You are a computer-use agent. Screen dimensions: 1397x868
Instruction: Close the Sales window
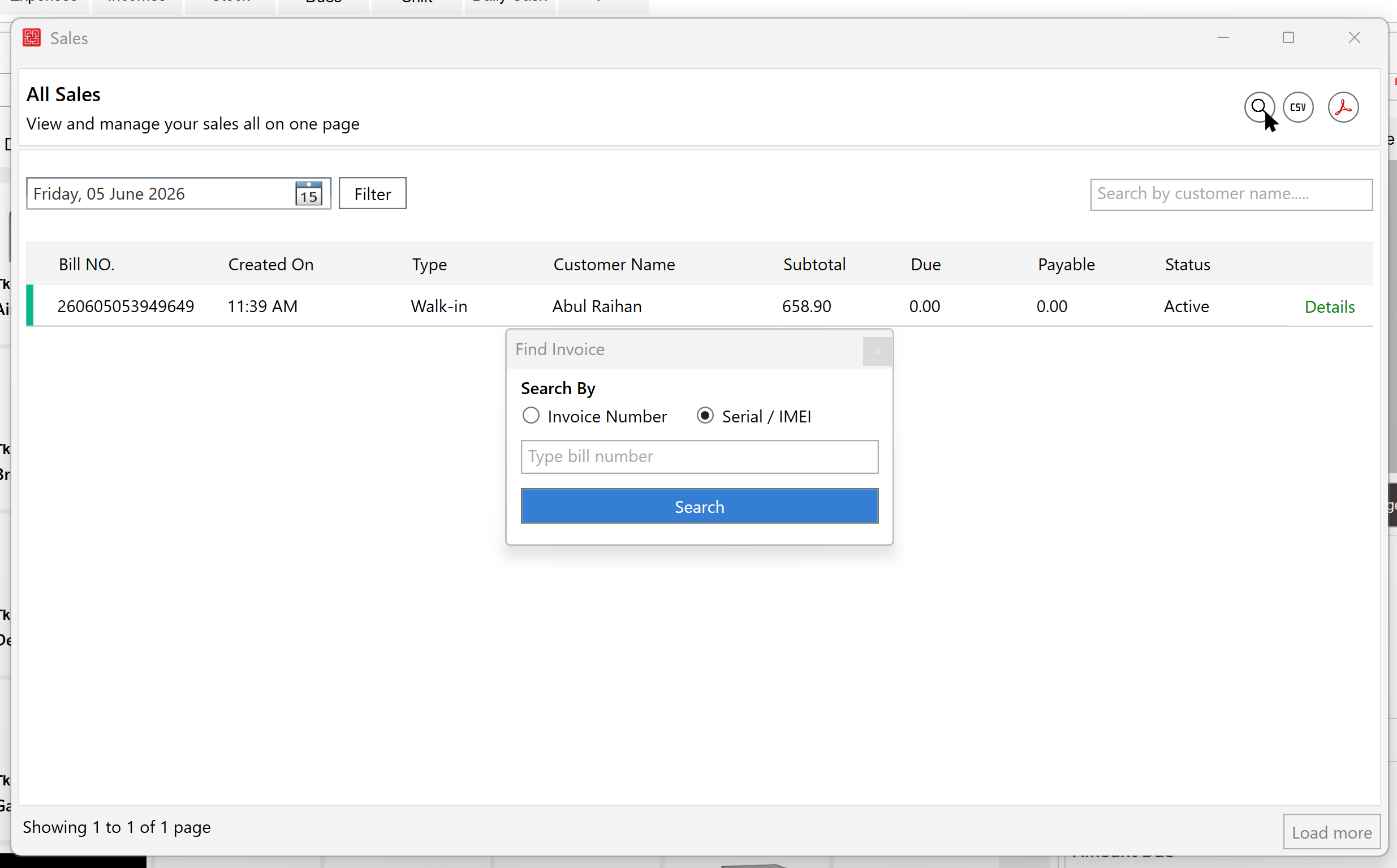point(1354,38)
